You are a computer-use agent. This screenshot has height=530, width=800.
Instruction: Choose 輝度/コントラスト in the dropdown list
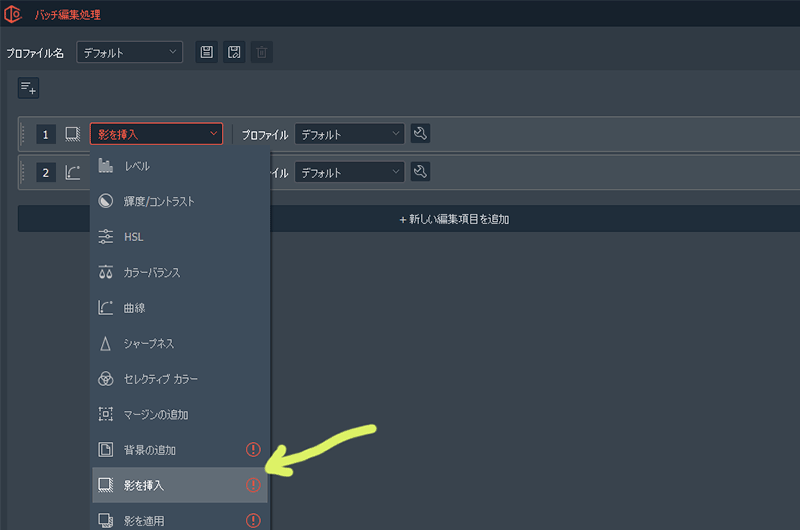(159, 201)
